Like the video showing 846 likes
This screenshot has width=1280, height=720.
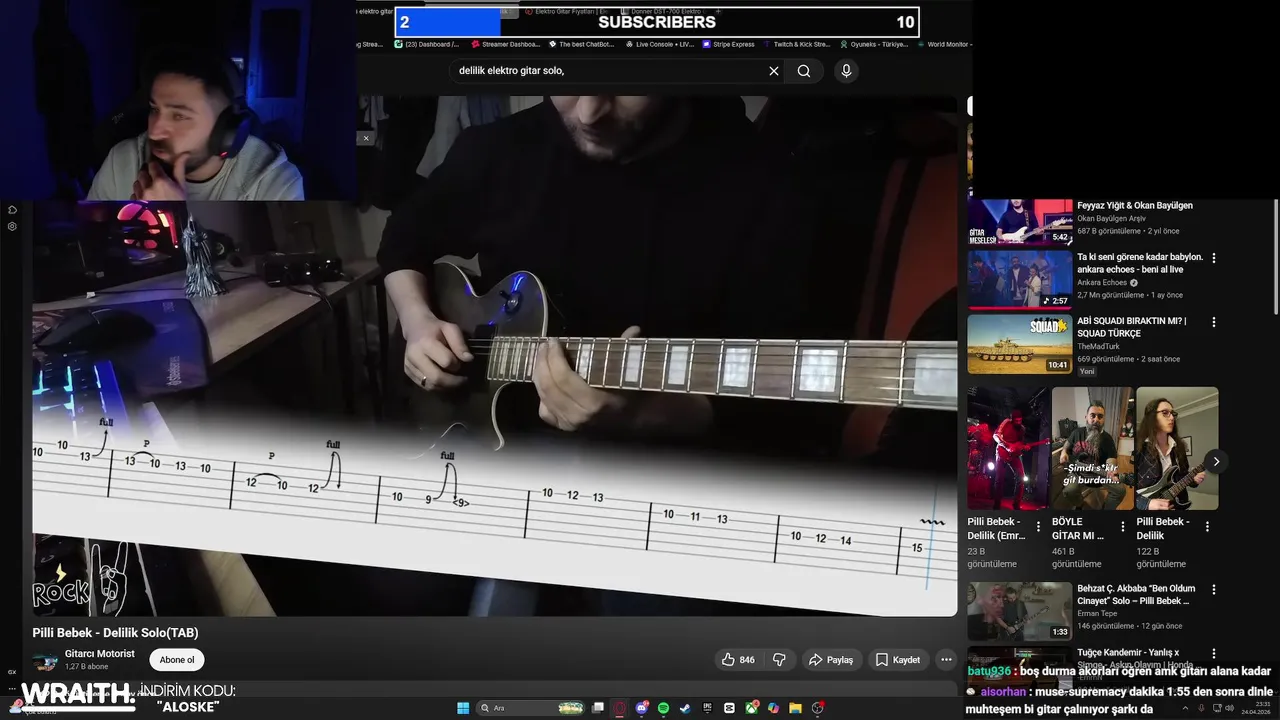(x=738, y=660)
